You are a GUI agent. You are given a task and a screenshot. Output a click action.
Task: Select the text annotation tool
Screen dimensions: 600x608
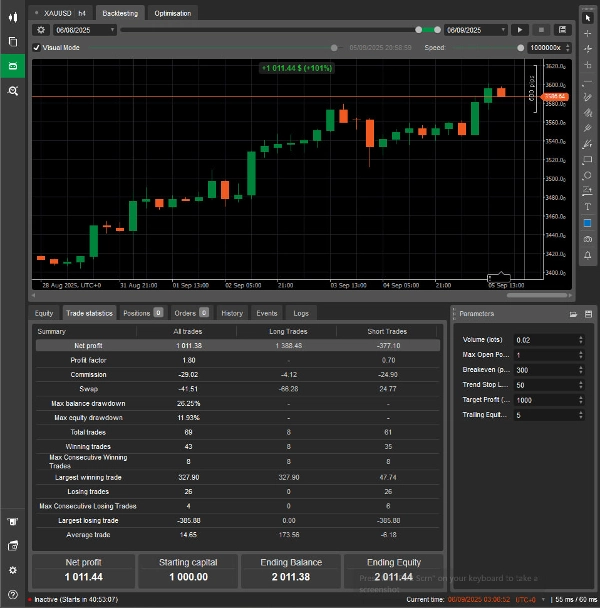588,207
